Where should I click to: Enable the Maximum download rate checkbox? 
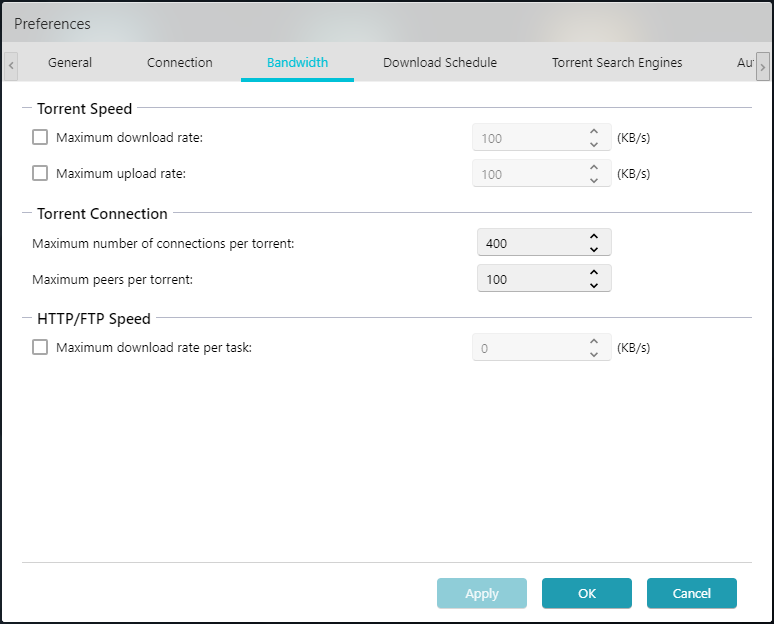[40, 137]
